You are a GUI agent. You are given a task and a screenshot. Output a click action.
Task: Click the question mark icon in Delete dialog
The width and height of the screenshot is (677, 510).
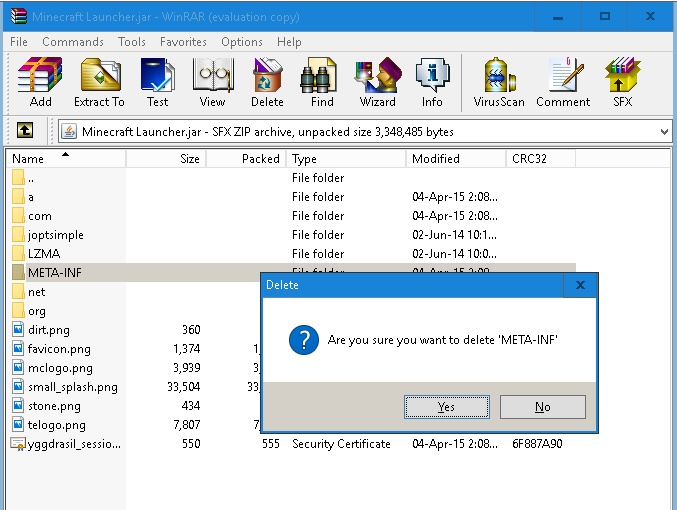click(304, 340)
